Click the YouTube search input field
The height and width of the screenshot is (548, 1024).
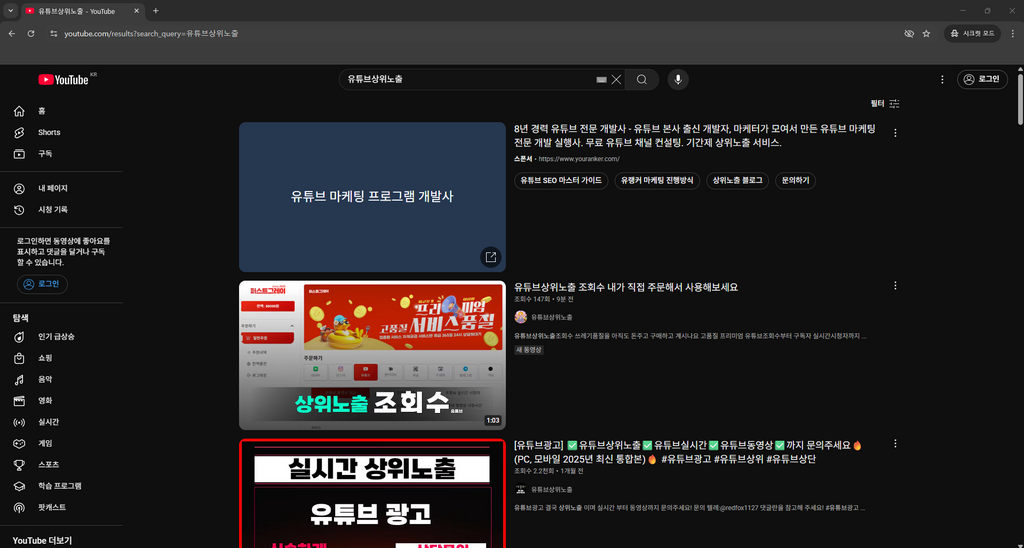pyautogui.click(x=470, y=80)
